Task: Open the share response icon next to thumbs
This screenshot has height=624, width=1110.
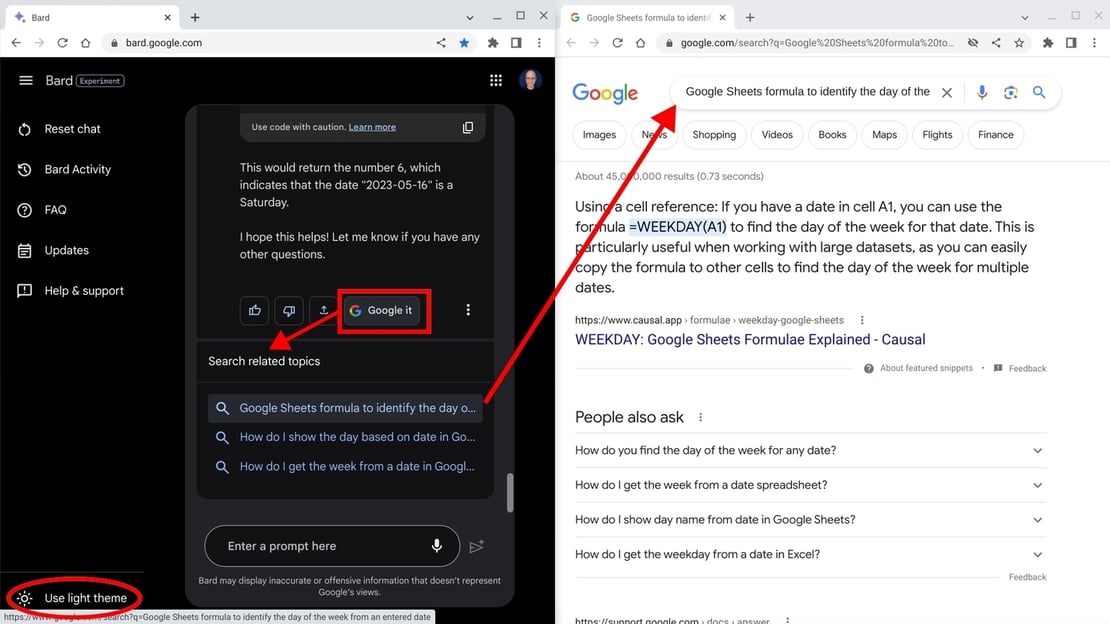Action: (322, 310)
